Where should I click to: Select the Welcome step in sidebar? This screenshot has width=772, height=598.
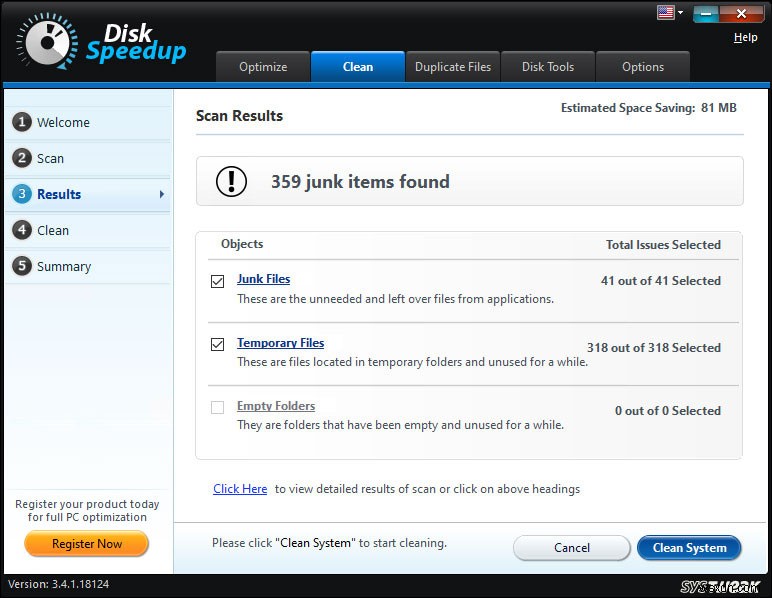[88, 122]
